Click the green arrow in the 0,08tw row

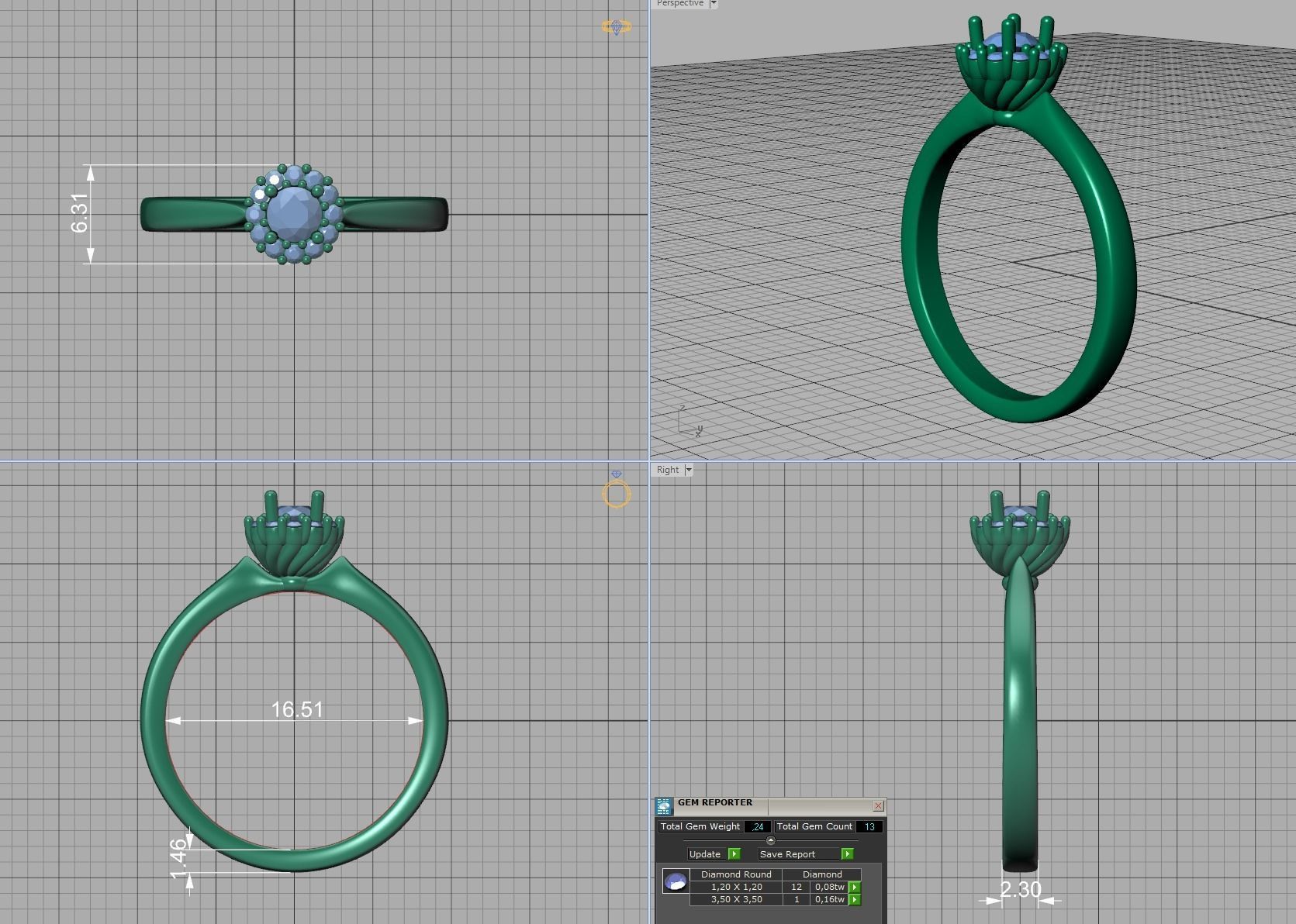[855, 887]
